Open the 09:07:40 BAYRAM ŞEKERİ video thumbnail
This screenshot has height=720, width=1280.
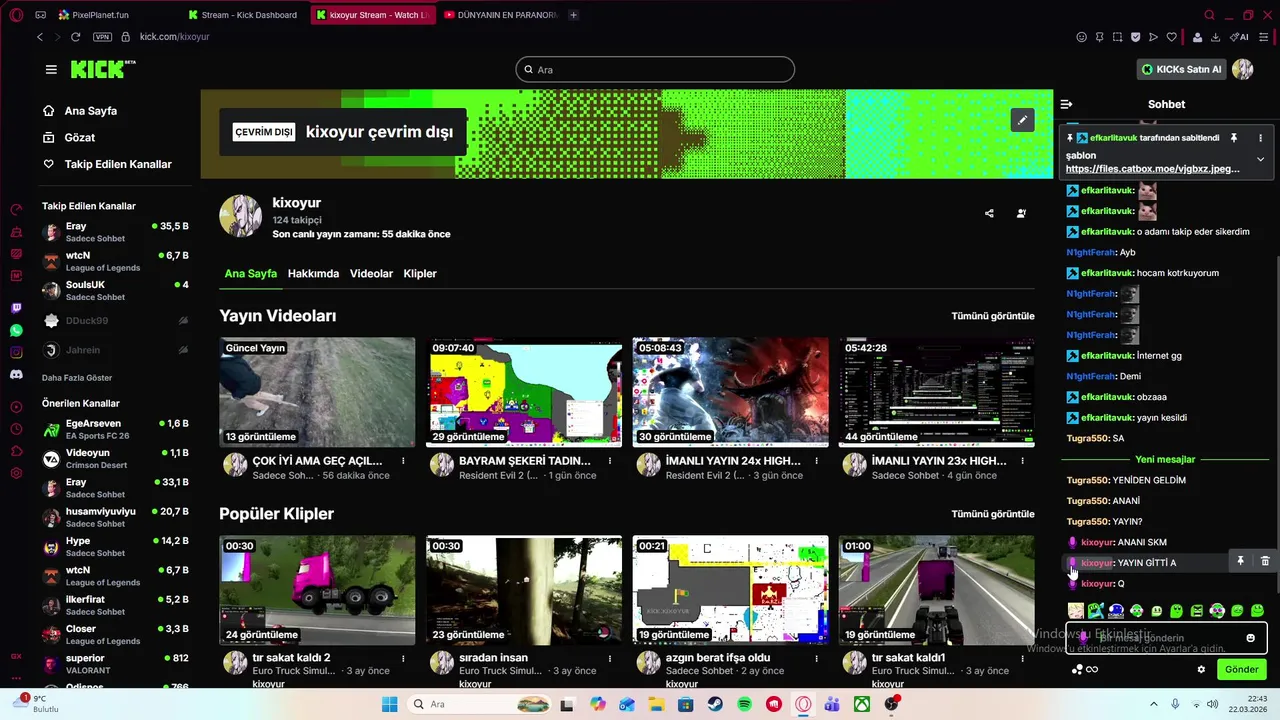[x=524, y=391]
